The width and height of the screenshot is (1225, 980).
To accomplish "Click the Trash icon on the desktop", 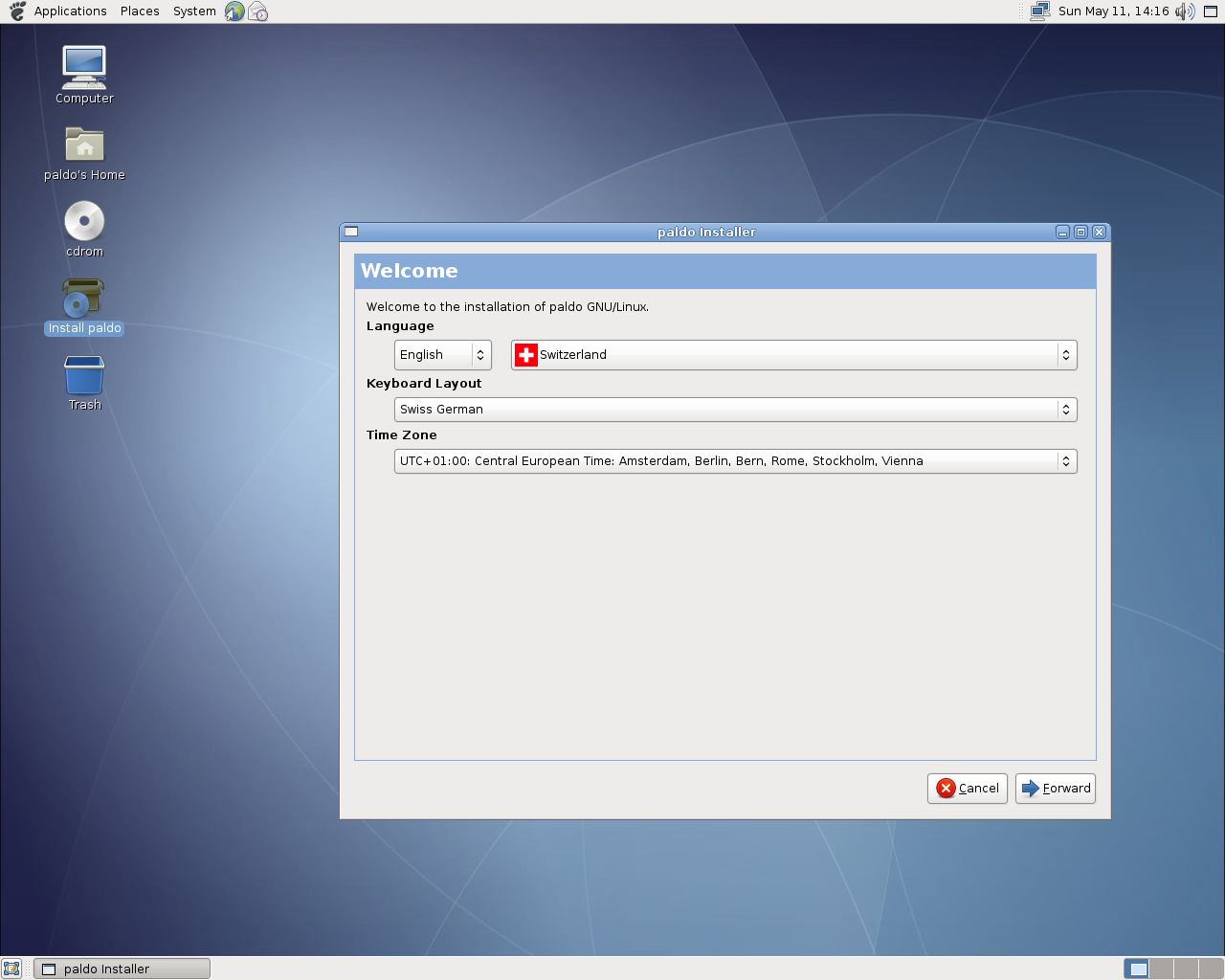I will 84,374.
